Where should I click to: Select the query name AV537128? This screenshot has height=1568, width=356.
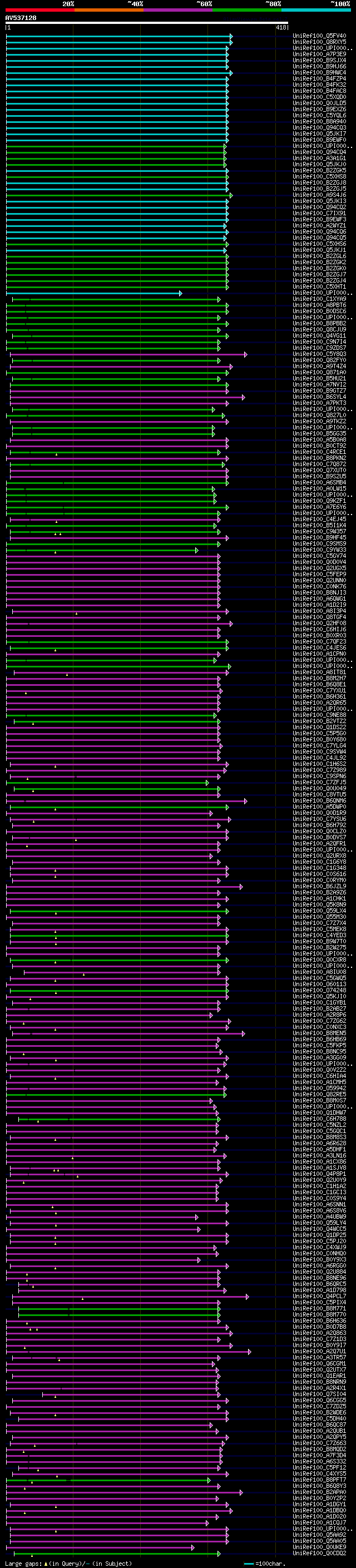(21, 18)
